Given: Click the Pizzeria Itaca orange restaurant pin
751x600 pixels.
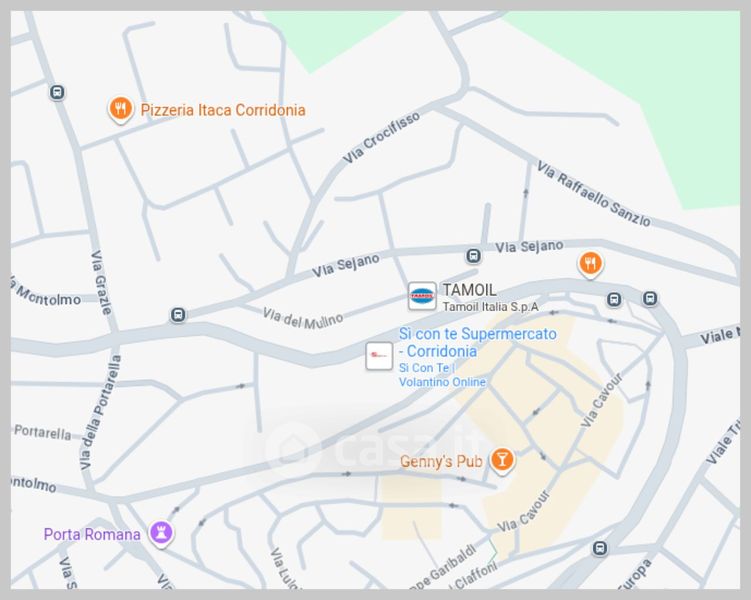Looking at the screenshot, I should click(120, 109).
